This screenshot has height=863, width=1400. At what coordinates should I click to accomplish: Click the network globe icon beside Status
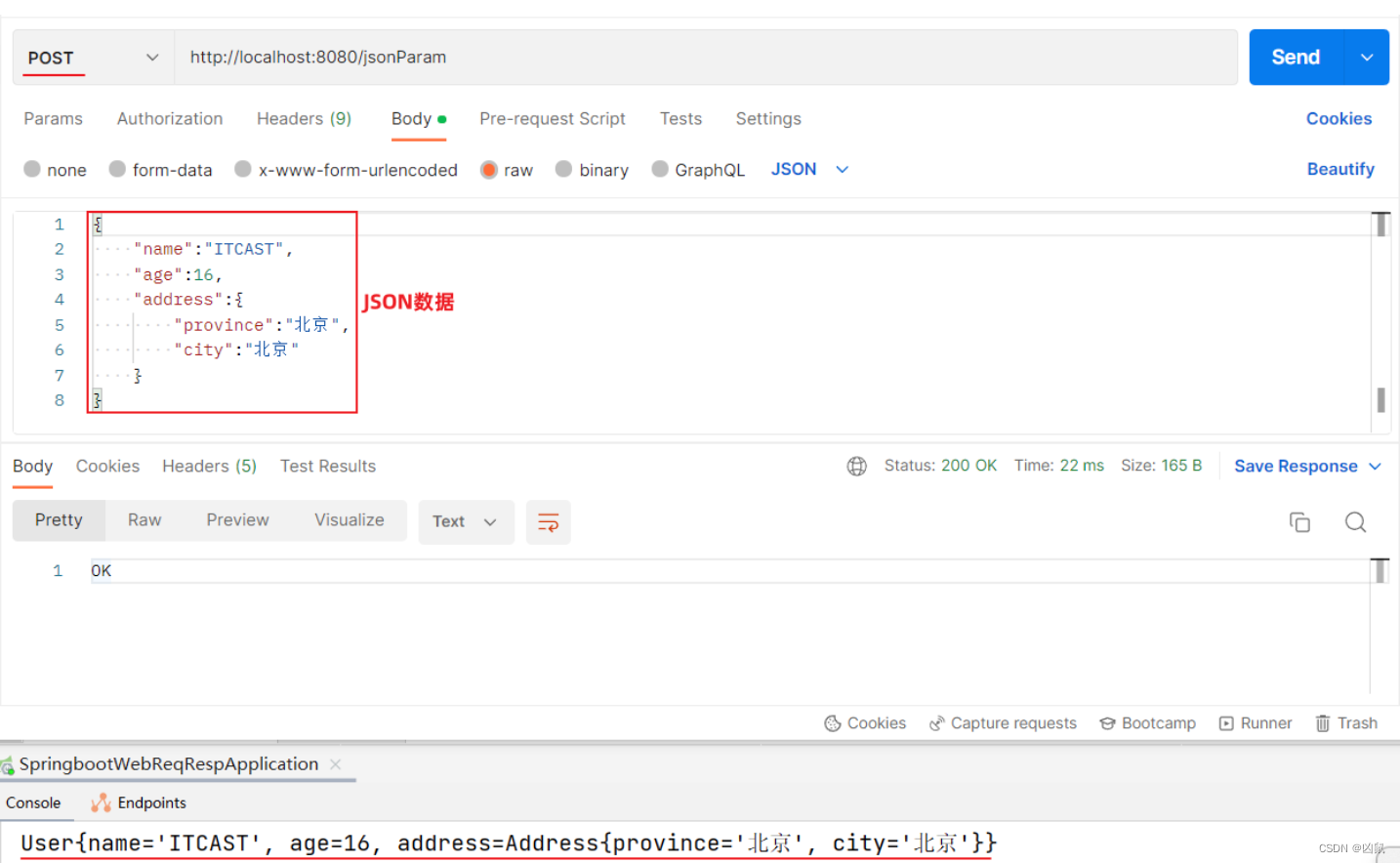pos(856,467)
